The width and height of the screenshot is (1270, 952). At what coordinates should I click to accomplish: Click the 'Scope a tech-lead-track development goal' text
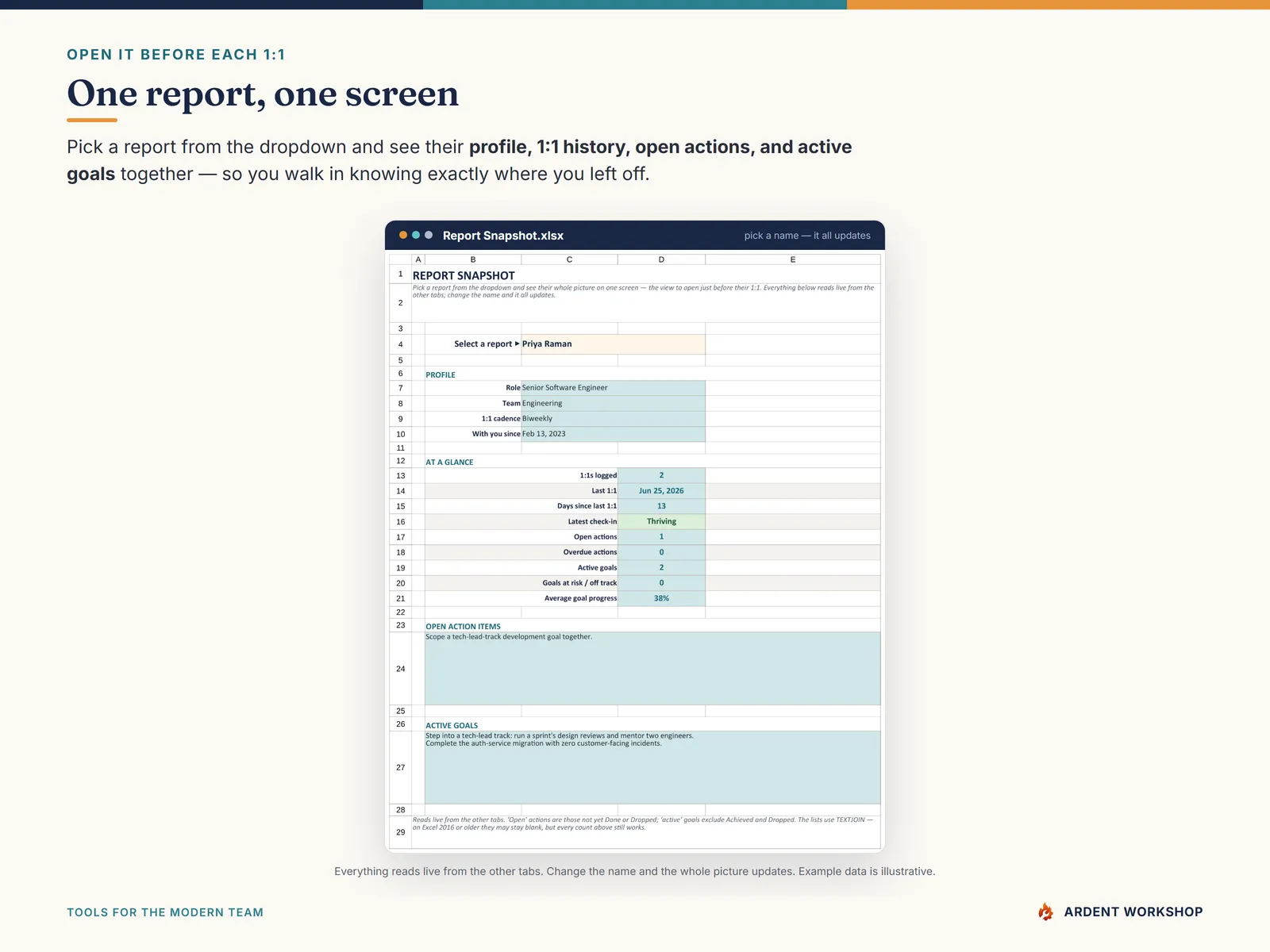pyautogui.click(x=509, y=637)
